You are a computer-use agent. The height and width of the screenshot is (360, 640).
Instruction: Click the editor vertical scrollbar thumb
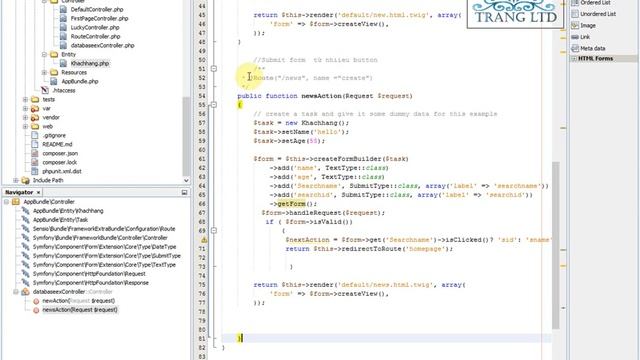[556, 245]
